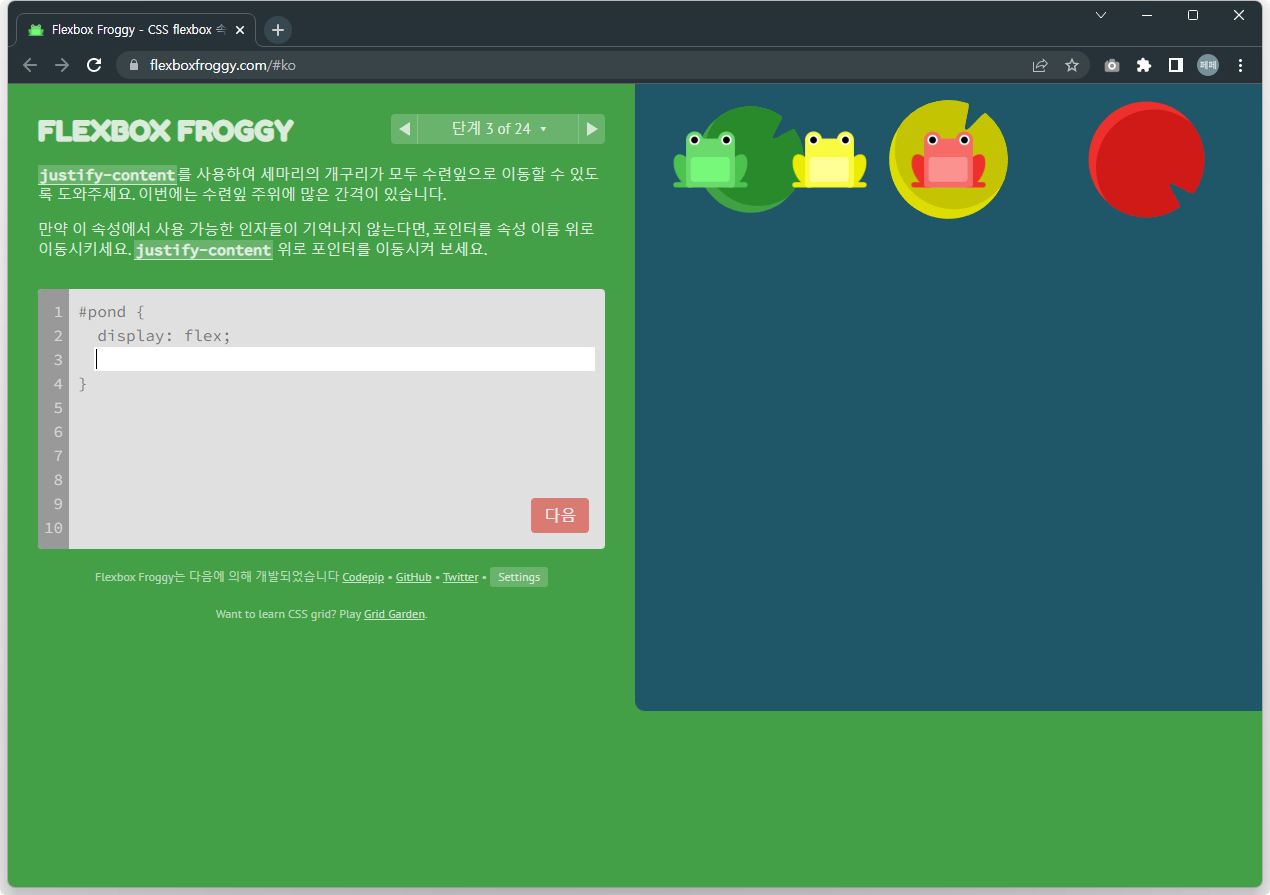The height and width of the screenshot is (895, 1270).
Task: Open Chrome's three-dot menu
Action: click(1241, 65)
